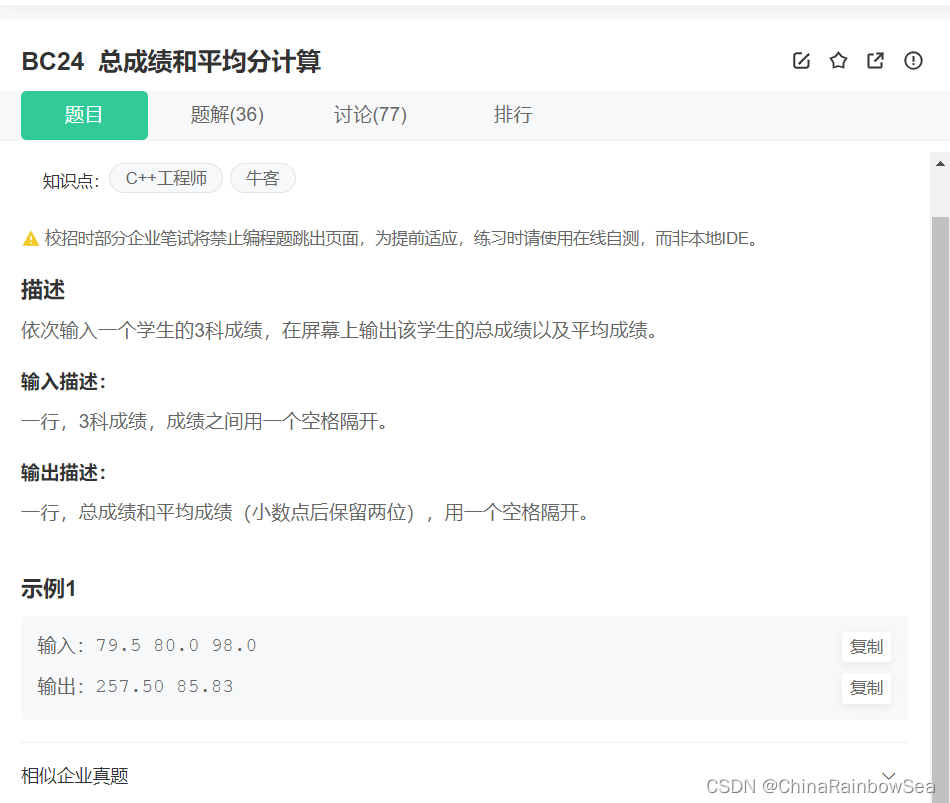Click the C++工程师 tag
Image resolution: width=950 pixels, height=803 pixels.
click(166, 178)
